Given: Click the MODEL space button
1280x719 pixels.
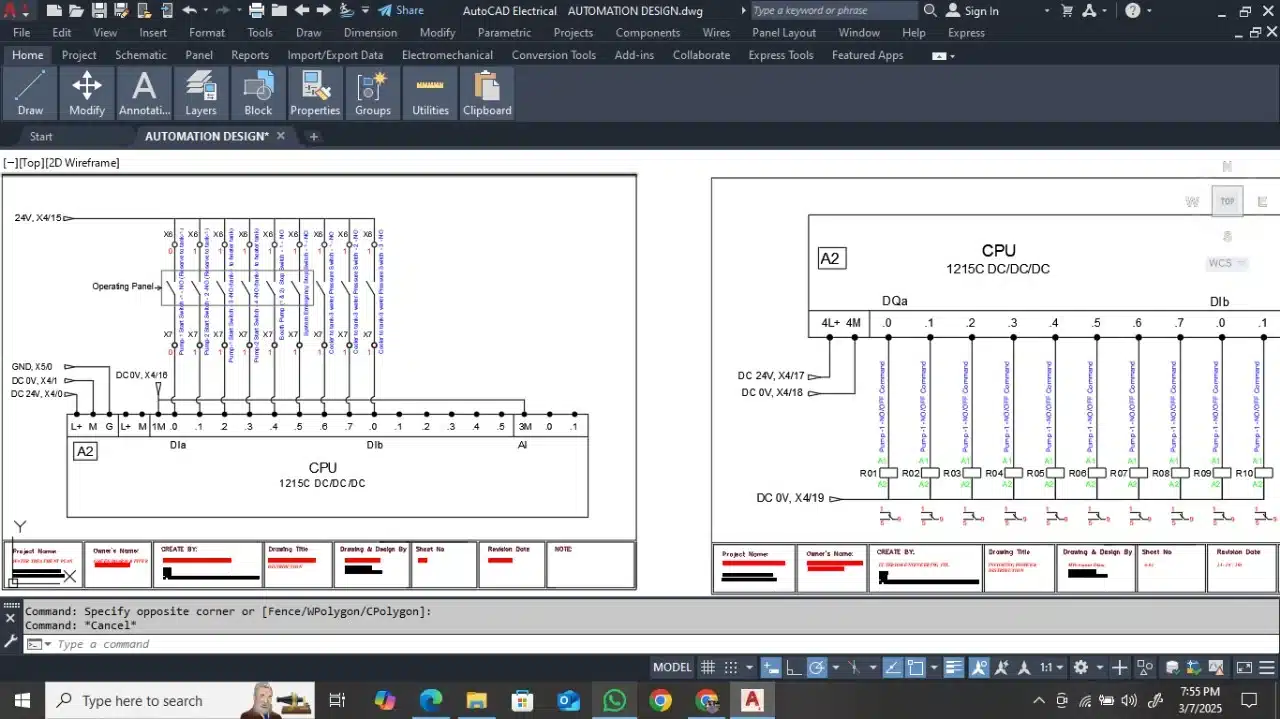Looking at the screenshot, I should (672, 667).
